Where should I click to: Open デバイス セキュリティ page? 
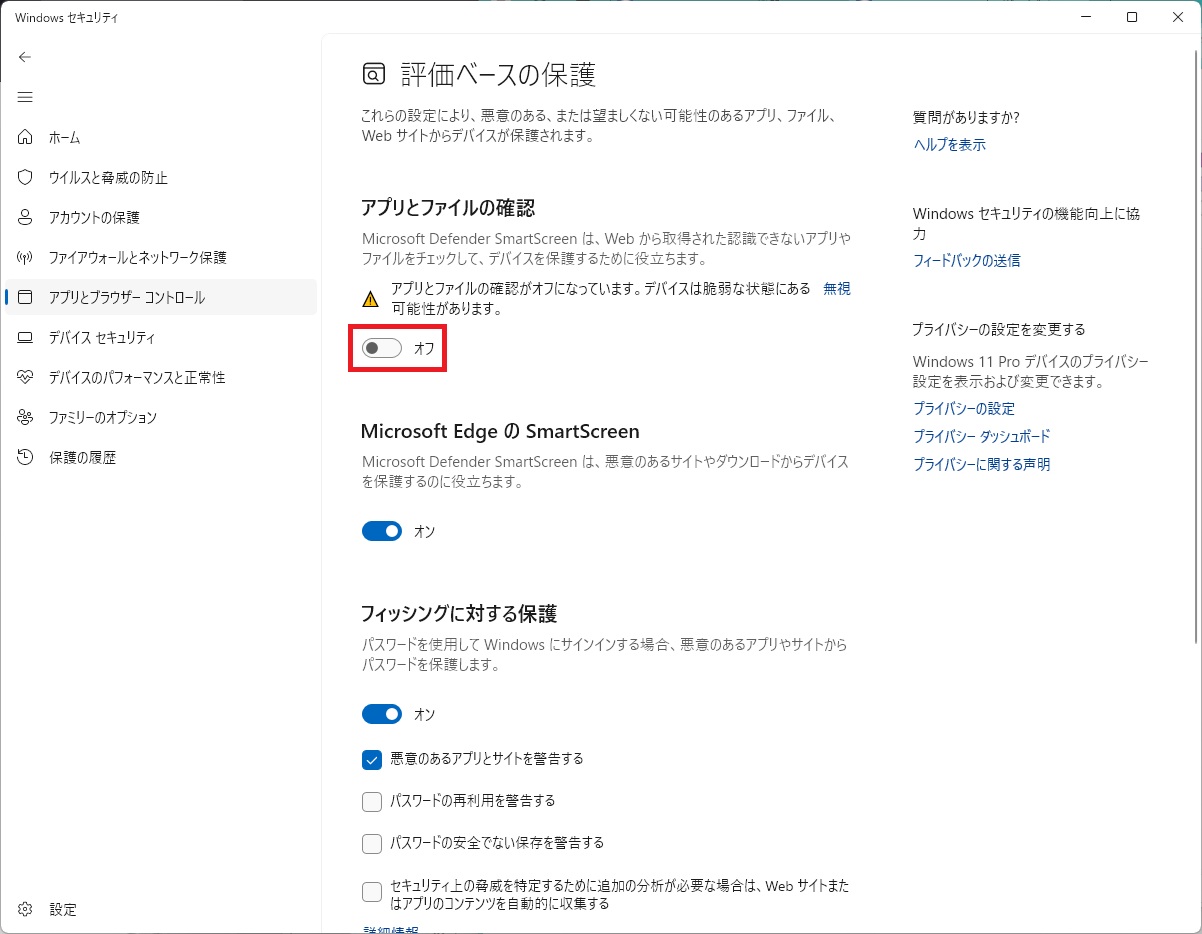(160, 337)
